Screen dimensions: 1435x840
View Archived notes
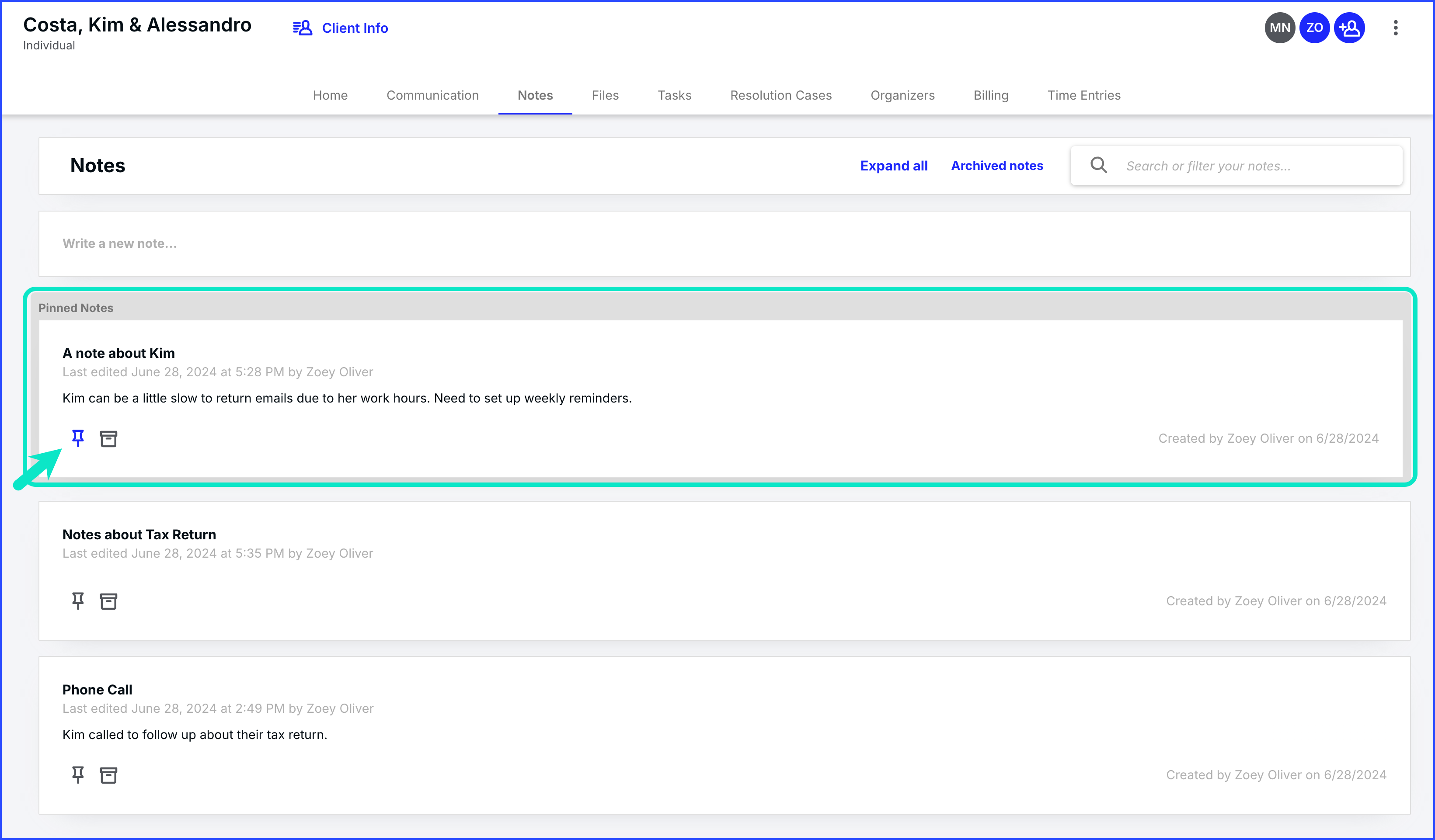[x=996, y=166]
